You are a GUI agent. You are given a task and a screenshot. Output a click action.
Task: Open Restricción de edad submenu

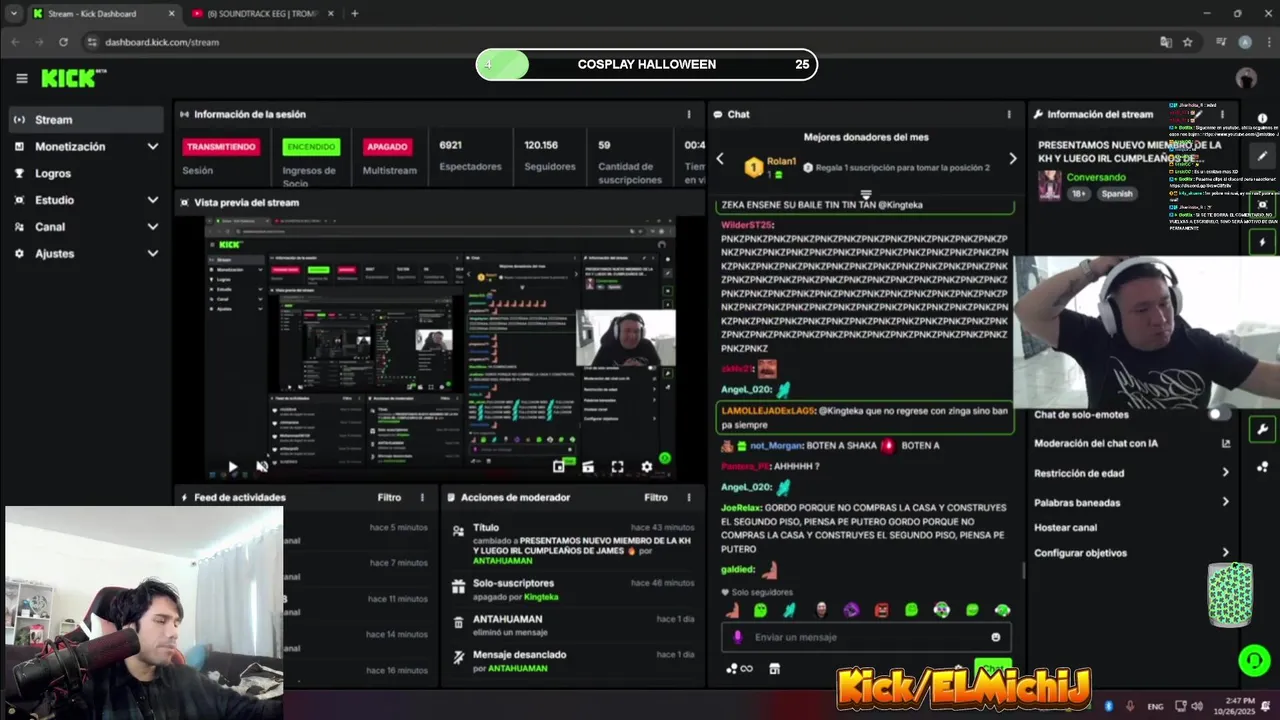1132,473
